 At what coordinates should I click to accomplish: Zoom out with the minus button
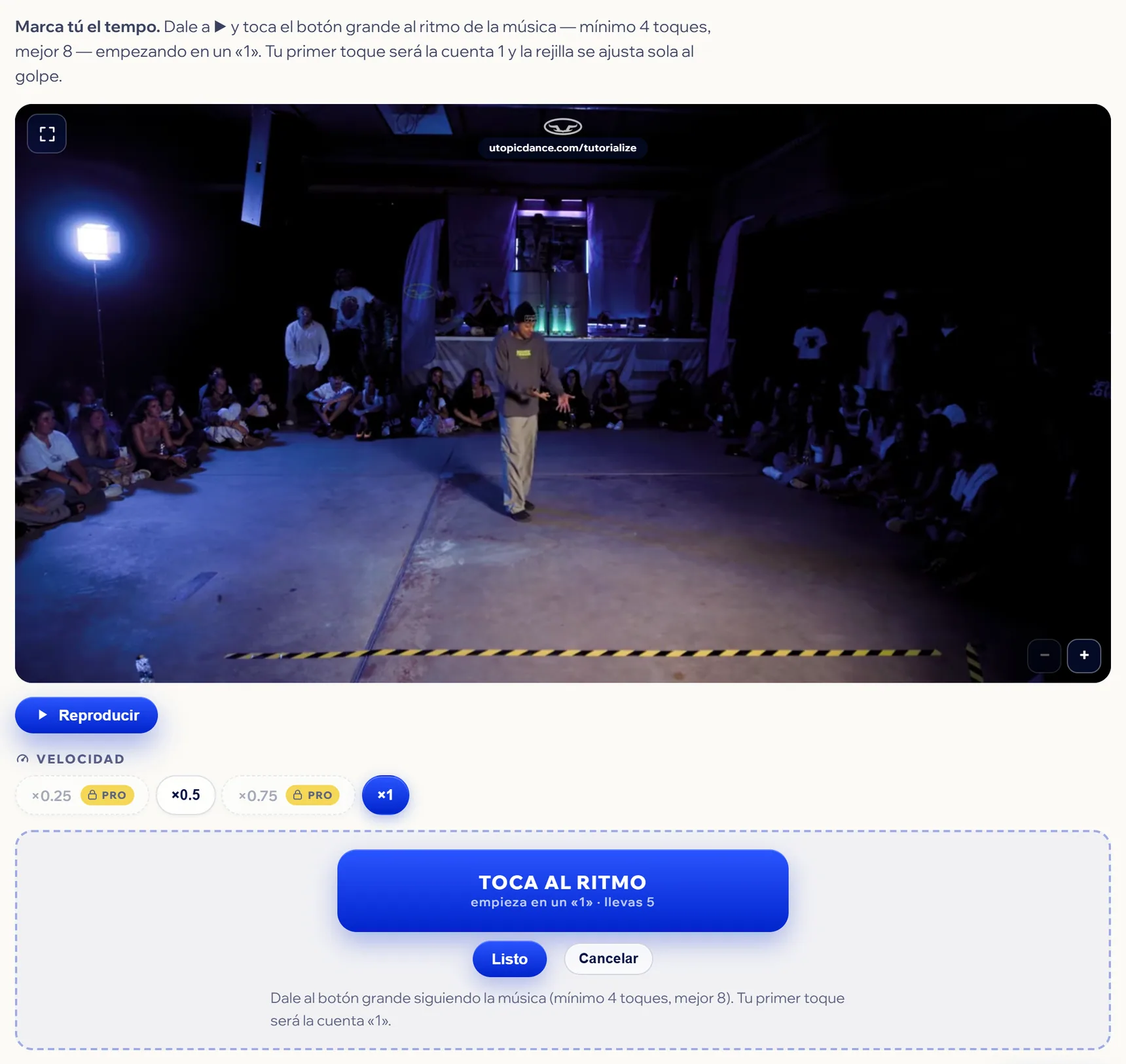point(1044,655)
